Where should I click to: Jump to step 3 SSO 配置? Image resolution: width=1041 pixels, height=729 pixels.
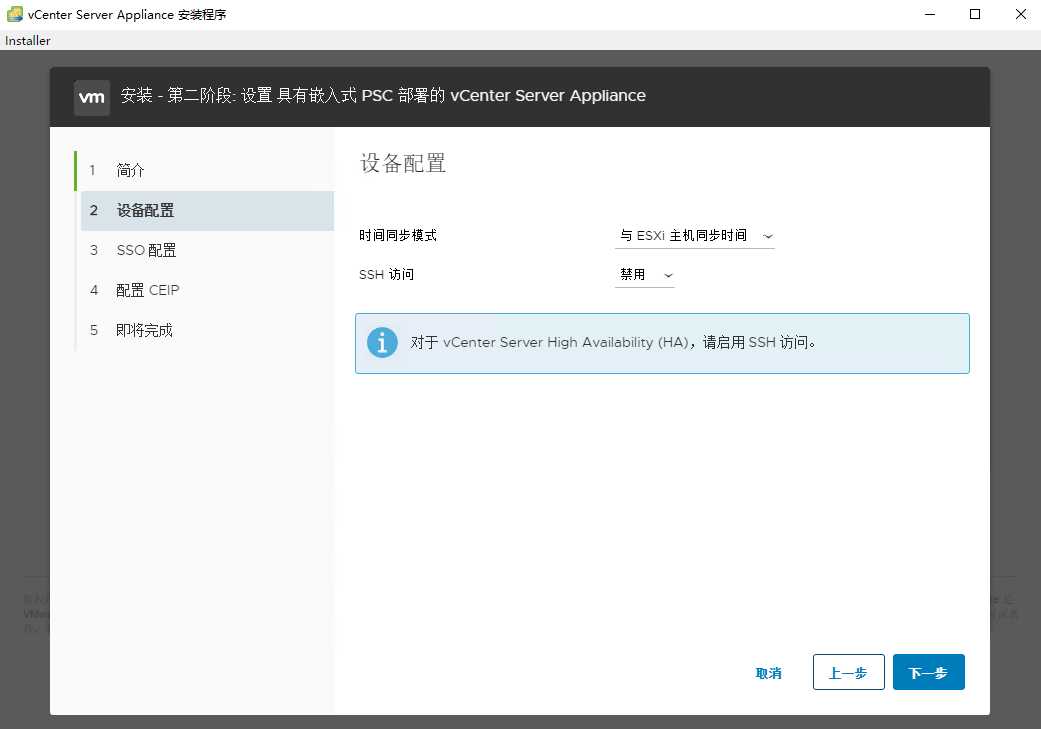click(146, 250)
